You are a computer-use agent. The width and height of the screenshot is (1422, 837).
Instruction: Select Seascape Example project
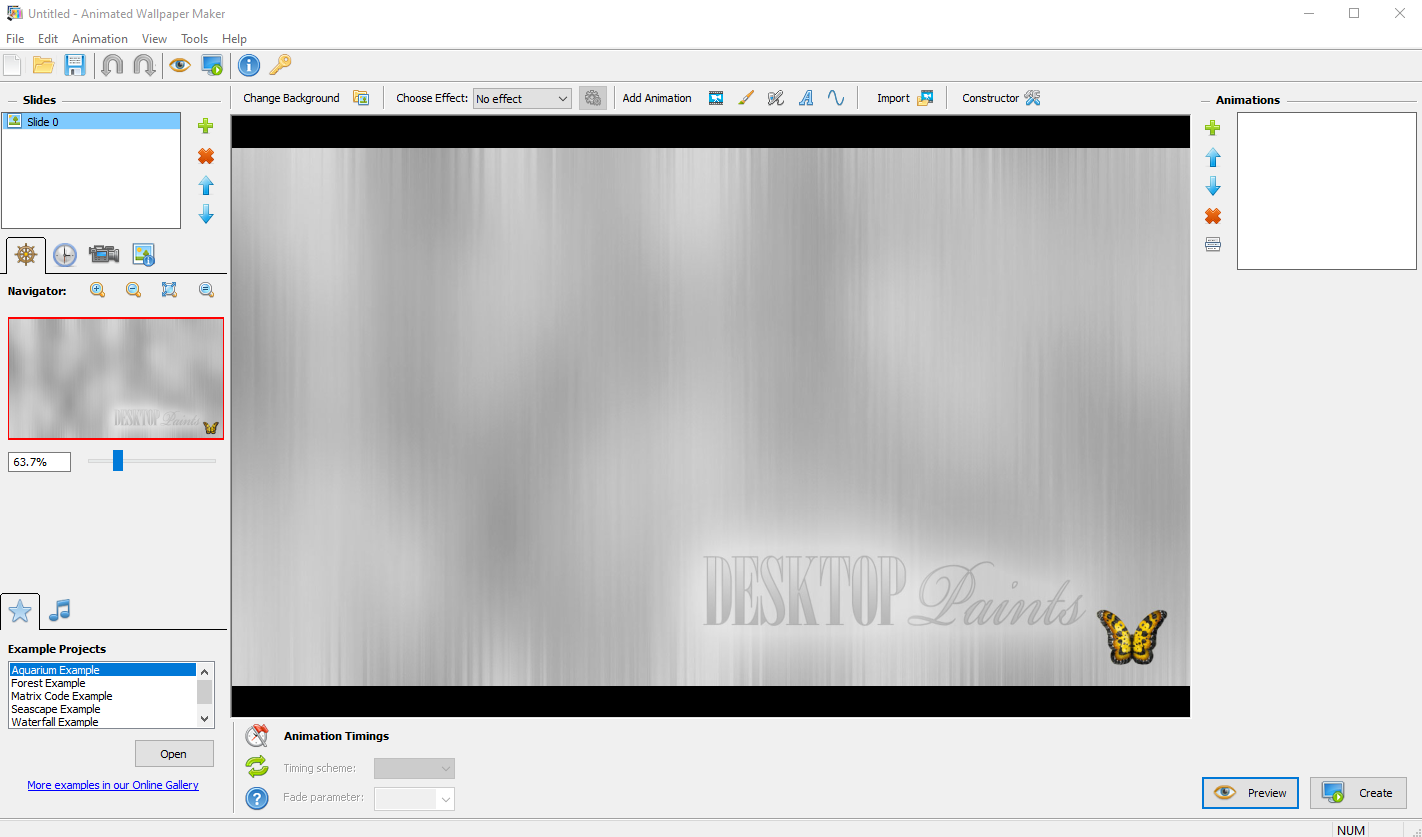[x=102, y=709]
